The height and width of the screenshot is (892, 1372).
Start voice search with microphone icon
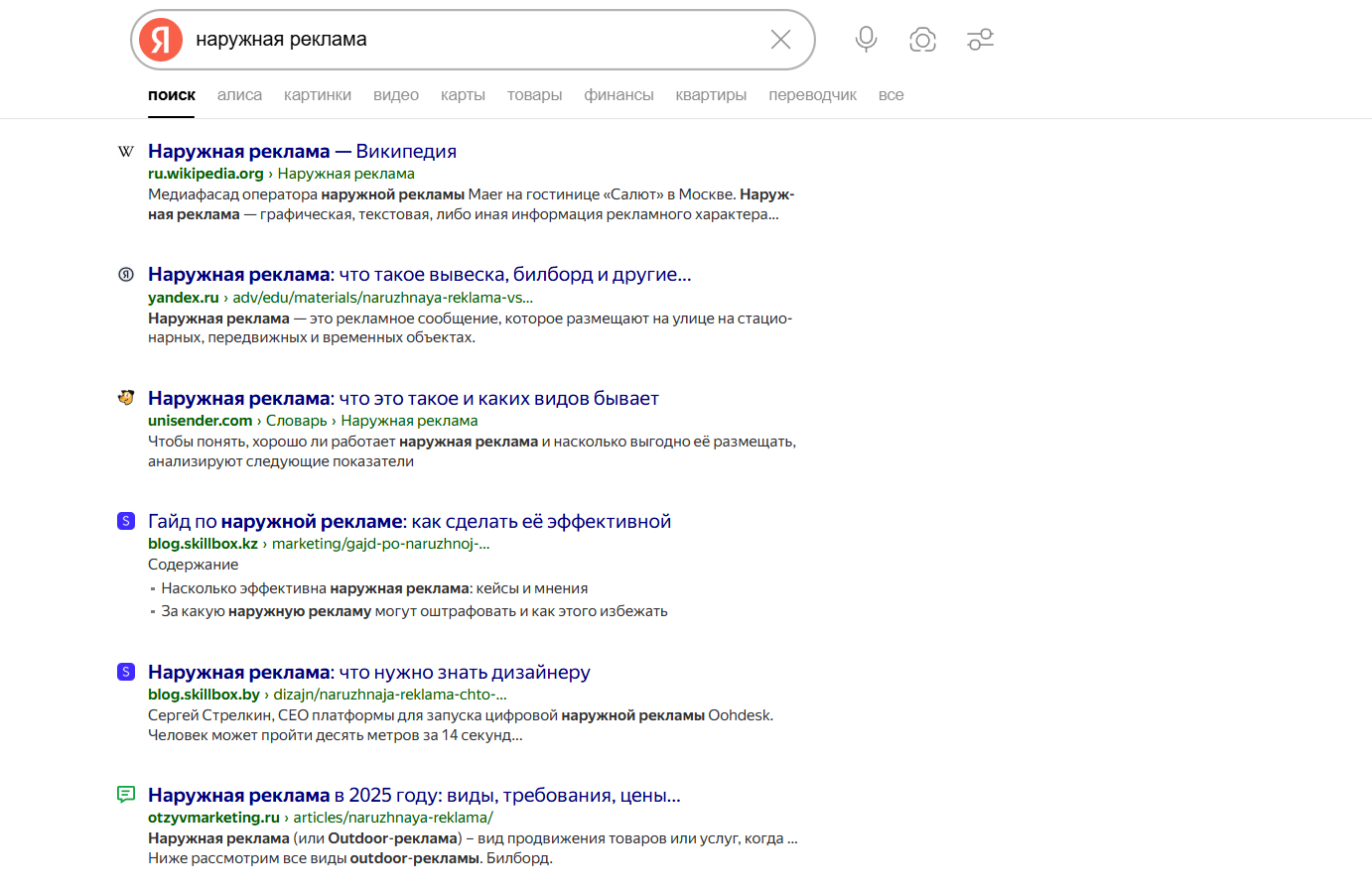pos(866,40)
